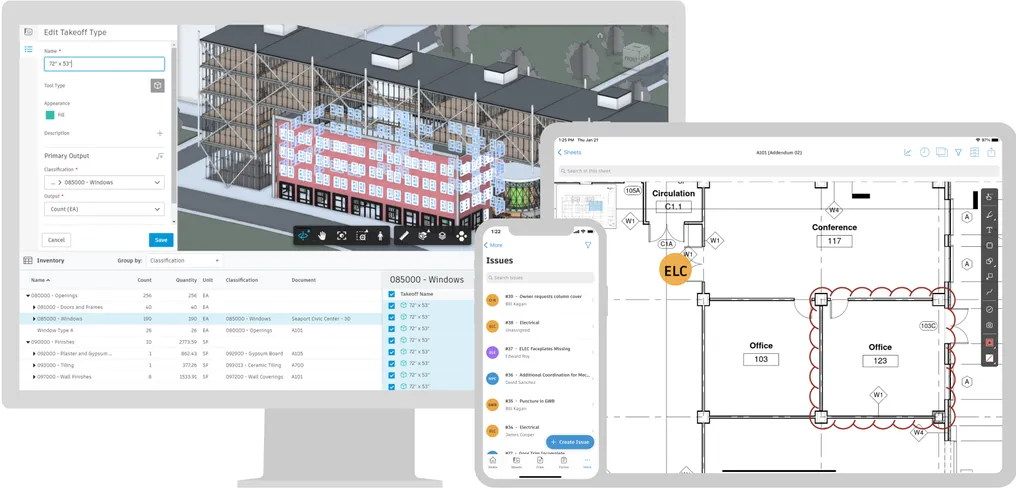Tap the Files tab on phone
The image size is (1016, 488).
tap(540, 463)
